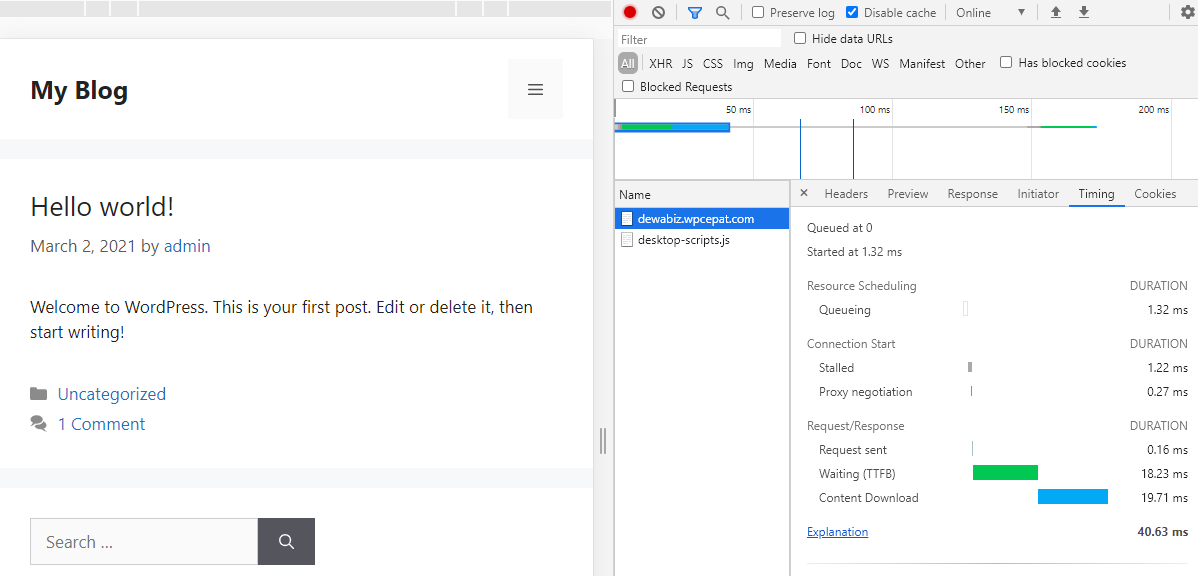
Task: Switch to the Headers tab
Action: pos(846,194)
